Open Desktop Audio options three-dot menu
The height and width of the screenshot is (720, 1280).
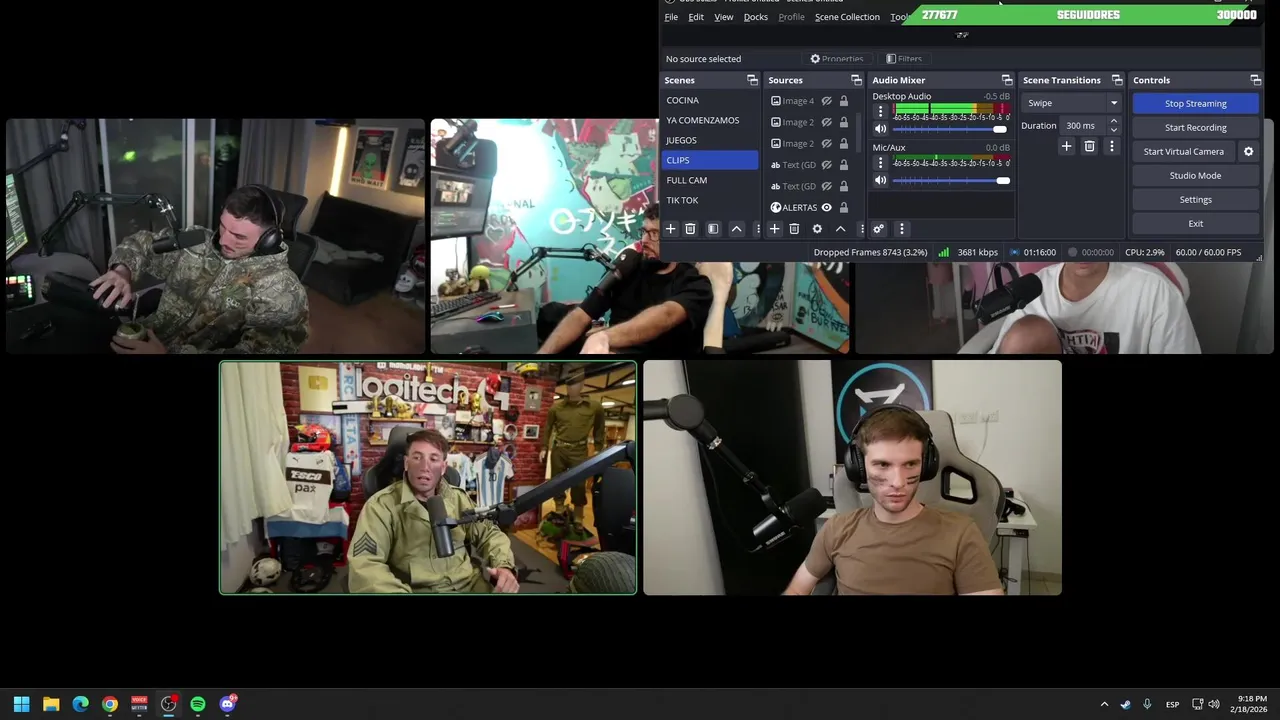click(x=880, y=112)
